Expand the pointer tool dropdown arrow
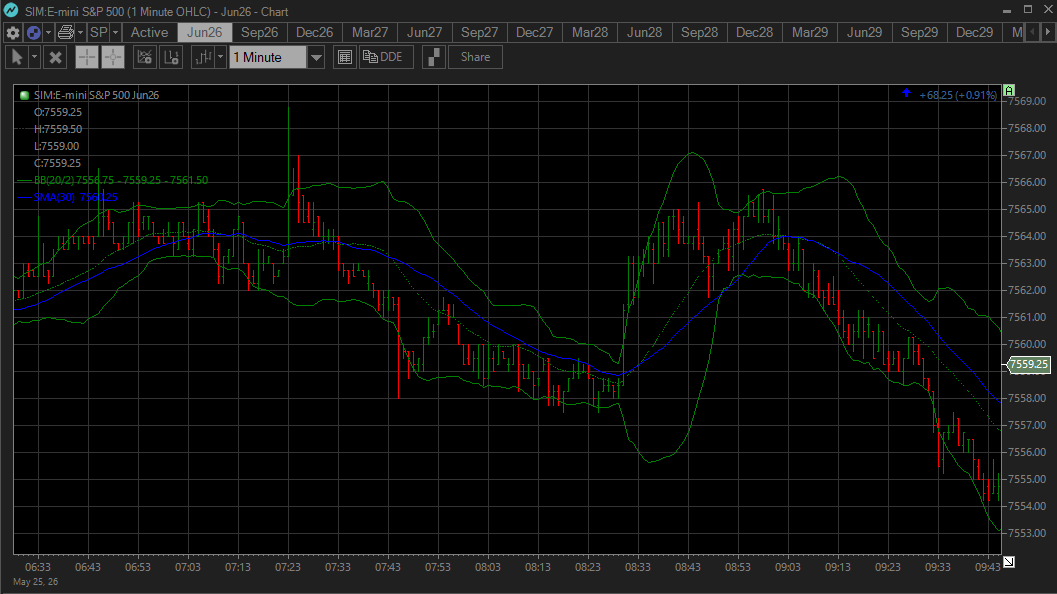Viewport: 1057px width, 594px height. point(34,57)
